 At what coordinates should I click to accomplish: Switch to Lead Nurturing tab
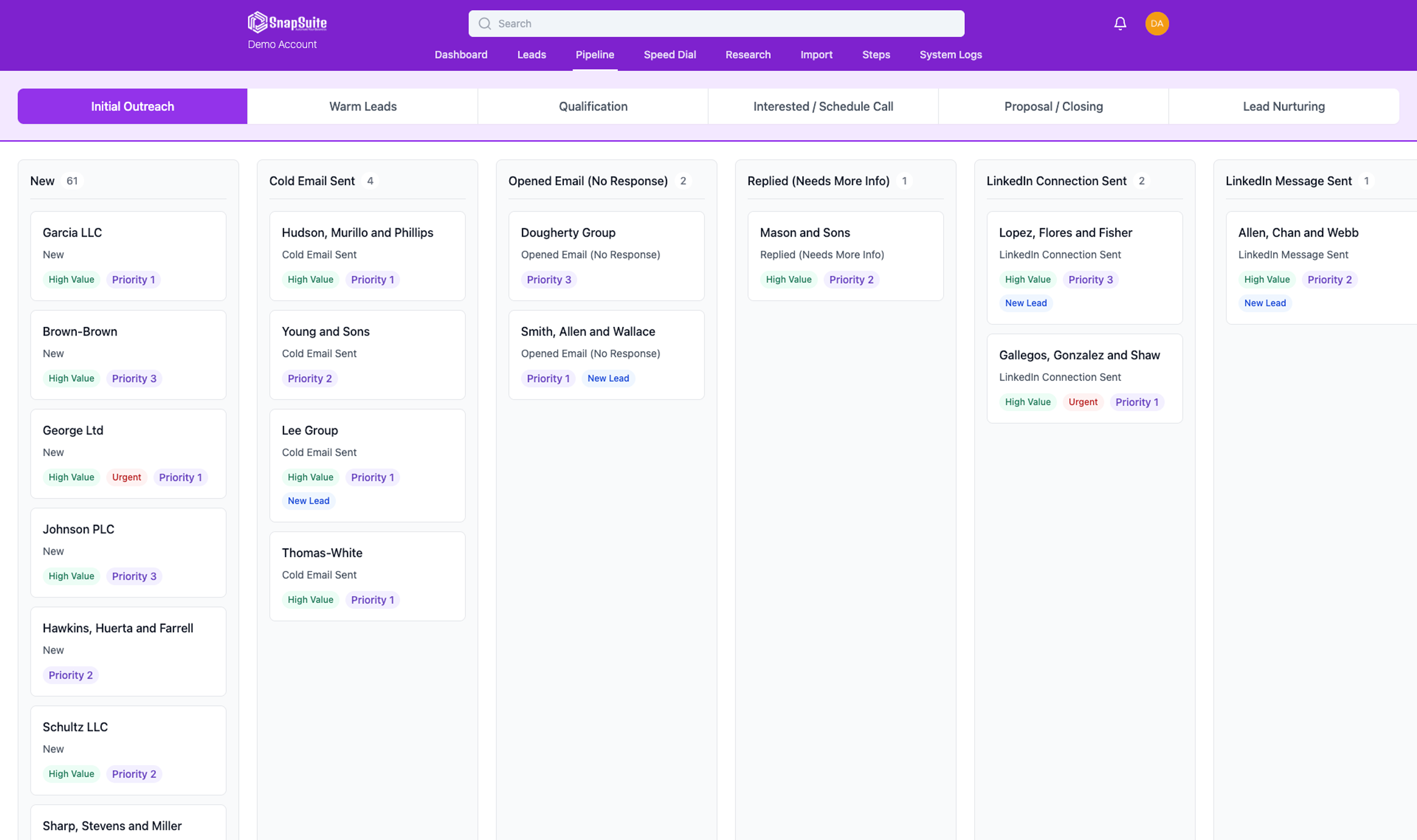tap(1283, 106)
